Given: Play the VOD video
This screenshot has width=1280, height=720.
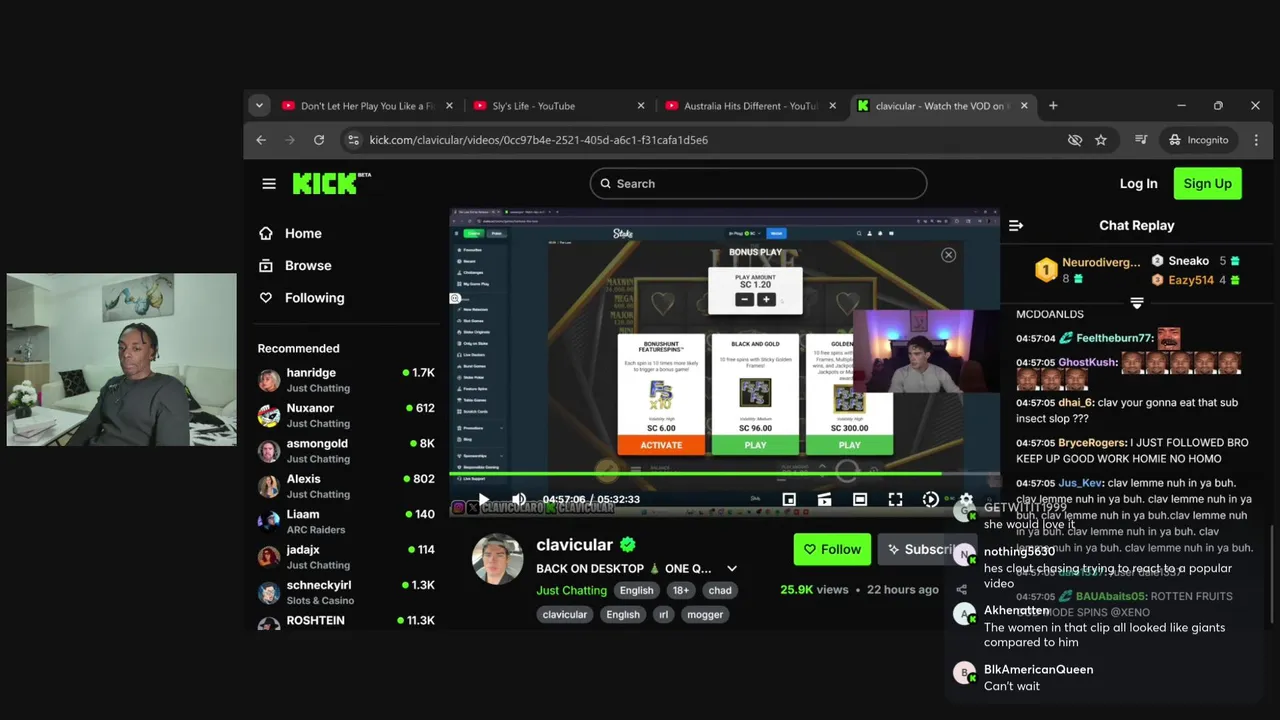Looking at the screenshot, I should [x=483, y=499].
